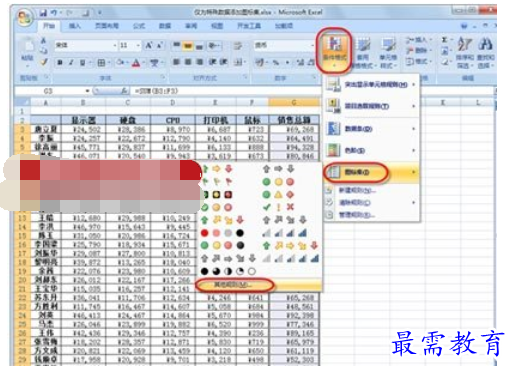Select 3 Traffic Lights rimmed icon set
Image resolution: width=513 pixels, height=375 pixels.
click(x=217, y=195)
